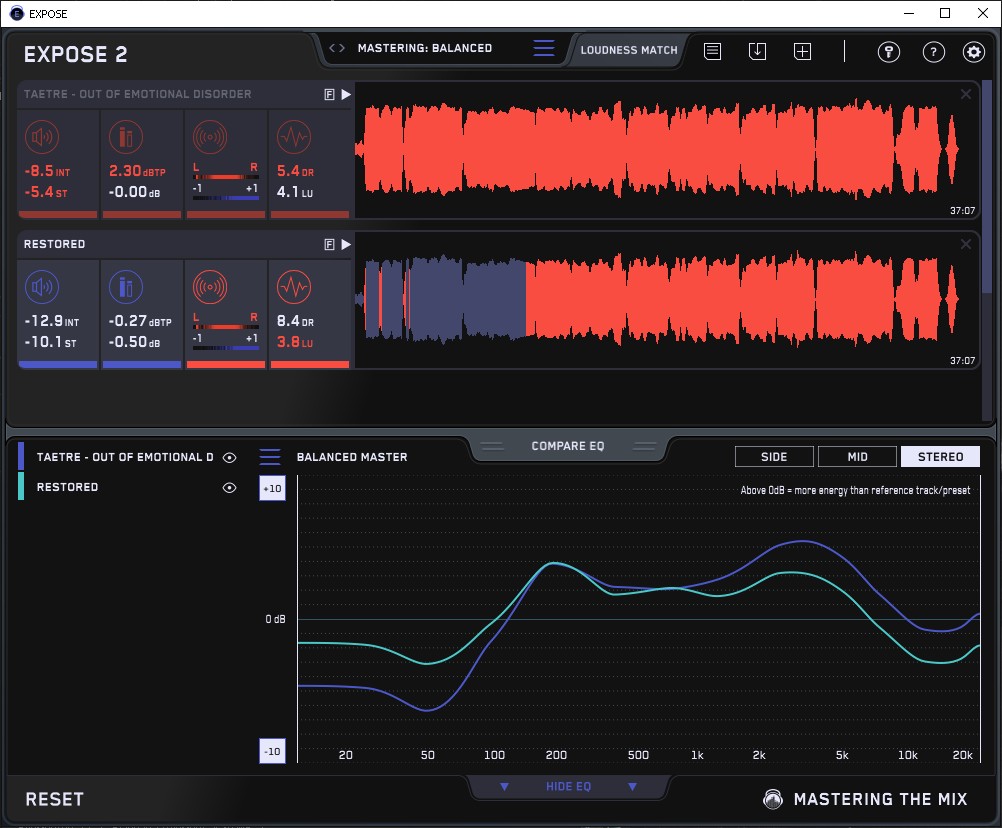Toggle Loudness Match

coord(629,50)
